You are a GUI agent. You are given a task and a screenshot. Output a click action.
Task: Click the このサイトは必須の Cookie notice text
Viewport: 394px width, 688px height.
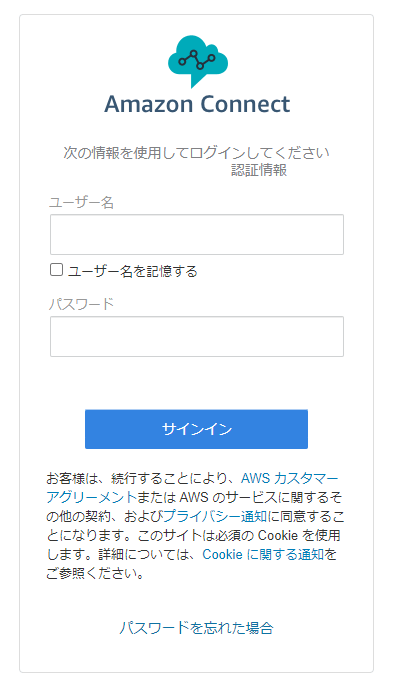click(x=239, y=535)
